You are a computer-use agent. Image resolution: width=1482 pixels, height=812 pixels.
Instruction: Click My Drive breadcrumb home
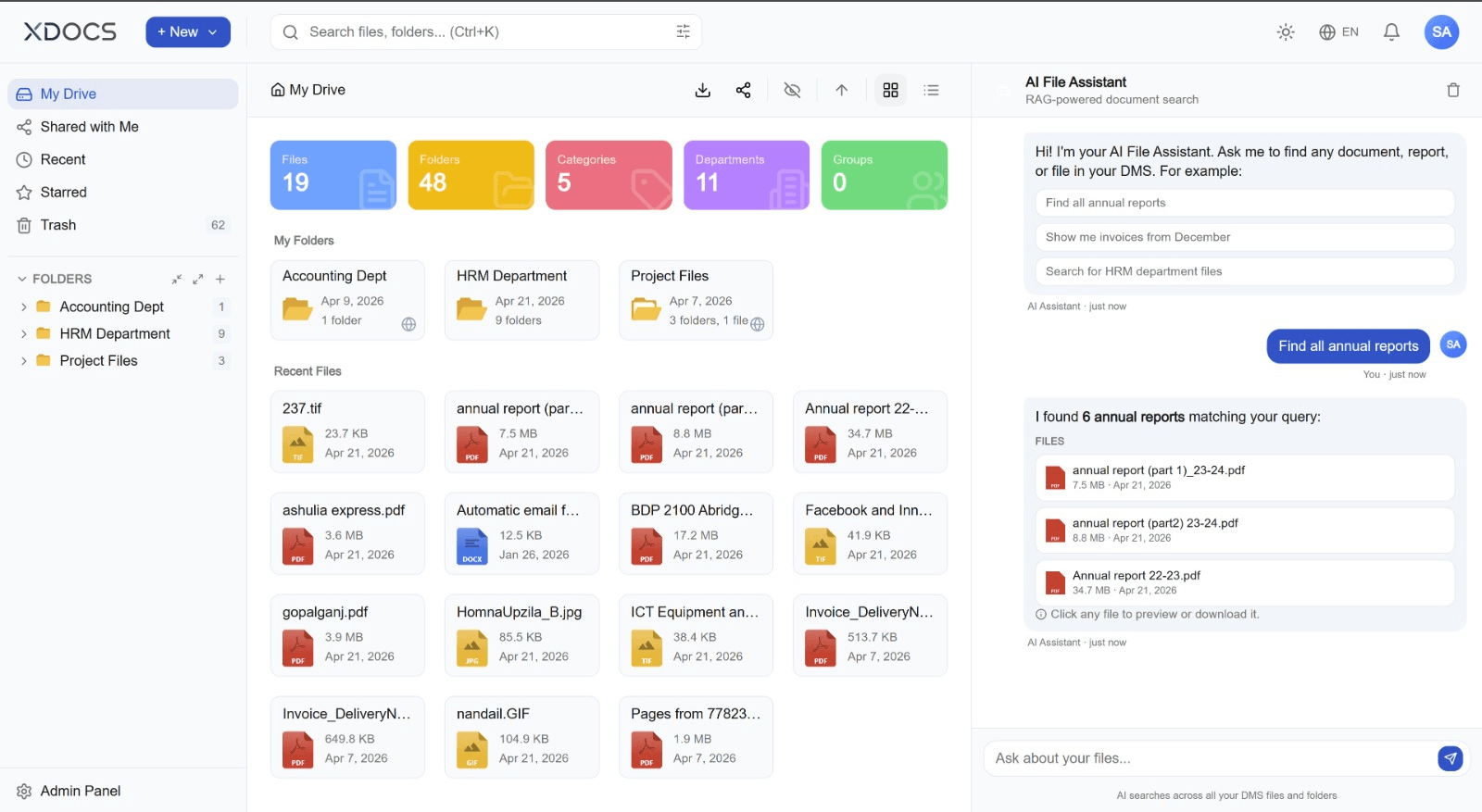tap(308, 90)
